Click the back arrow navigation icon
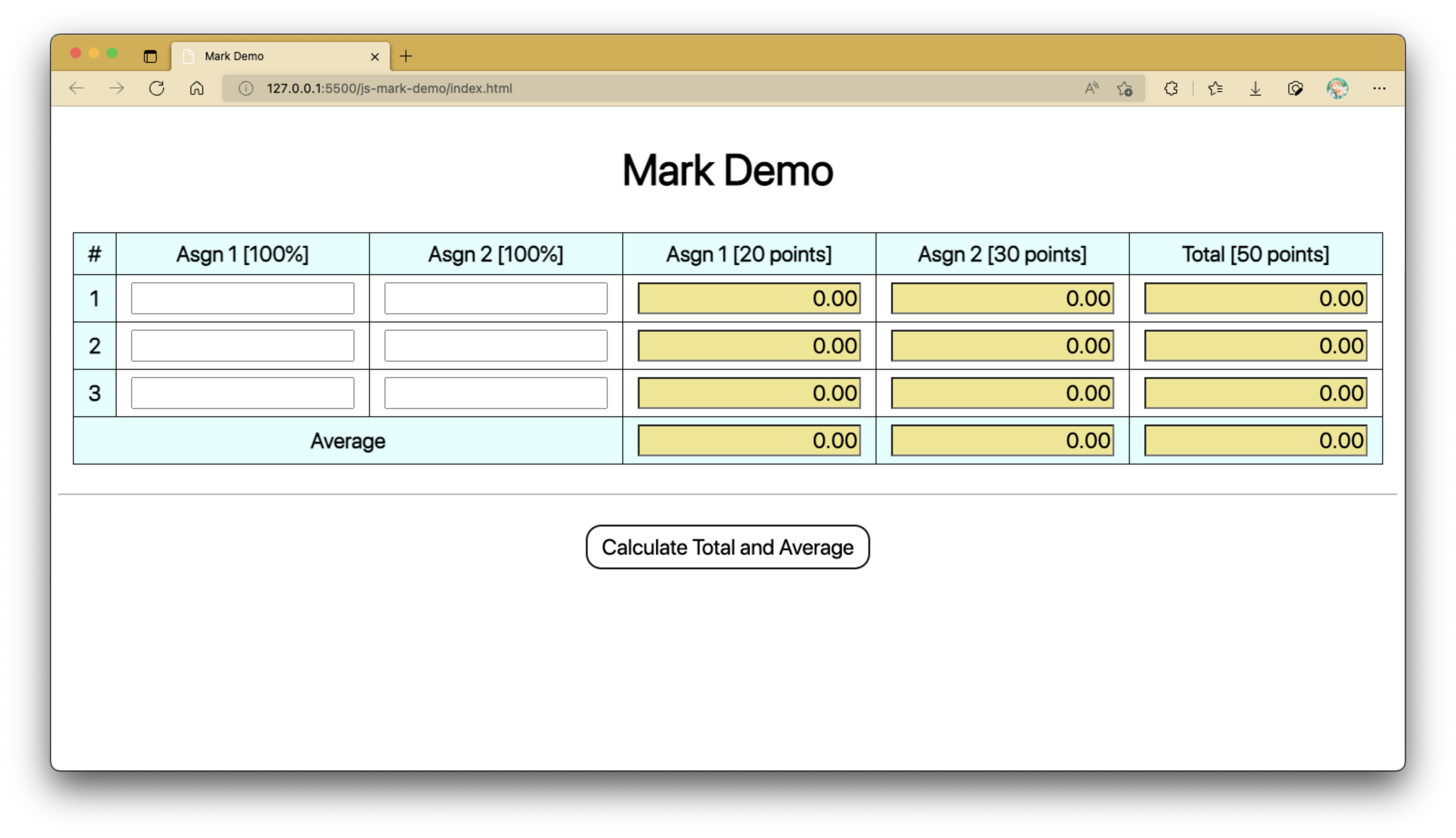 pyautogui.click(x=77, y=88)
